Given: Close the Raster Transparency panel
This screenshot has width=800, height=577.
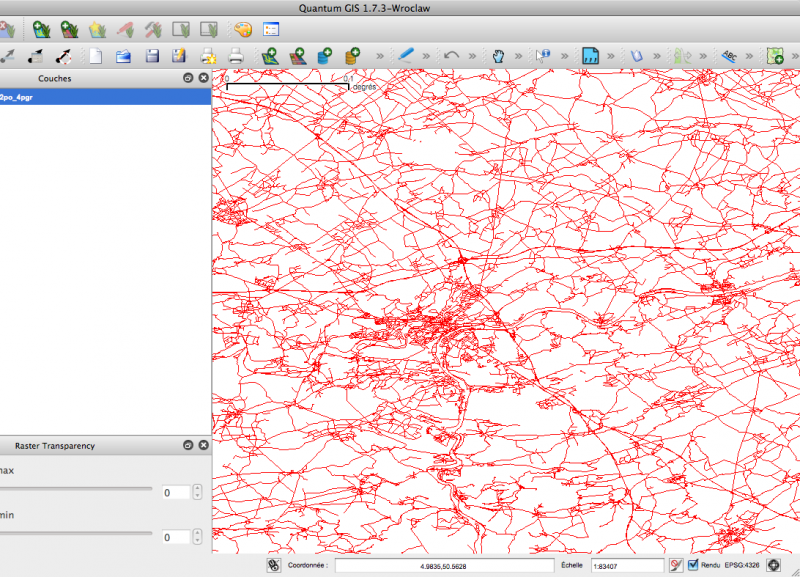Looking at the screenshot, I should coord(203,445).
